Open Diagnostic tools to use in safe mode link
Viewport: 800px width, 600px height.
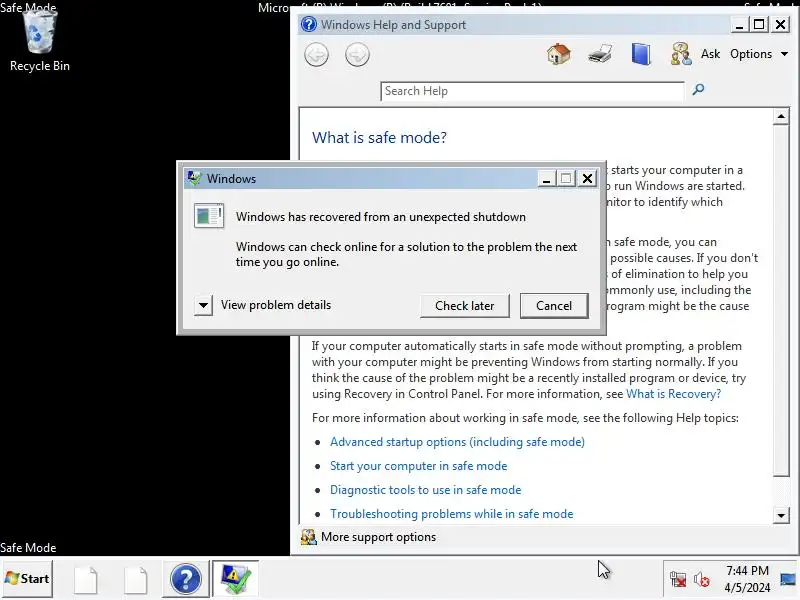coord(426,490)
